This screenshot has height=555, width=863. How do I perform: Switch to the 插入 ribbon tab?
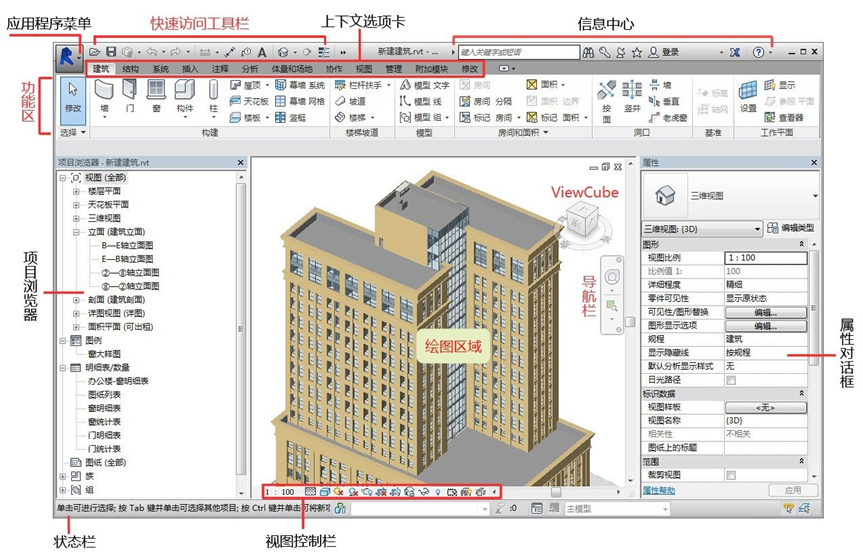tap(190, 69)
